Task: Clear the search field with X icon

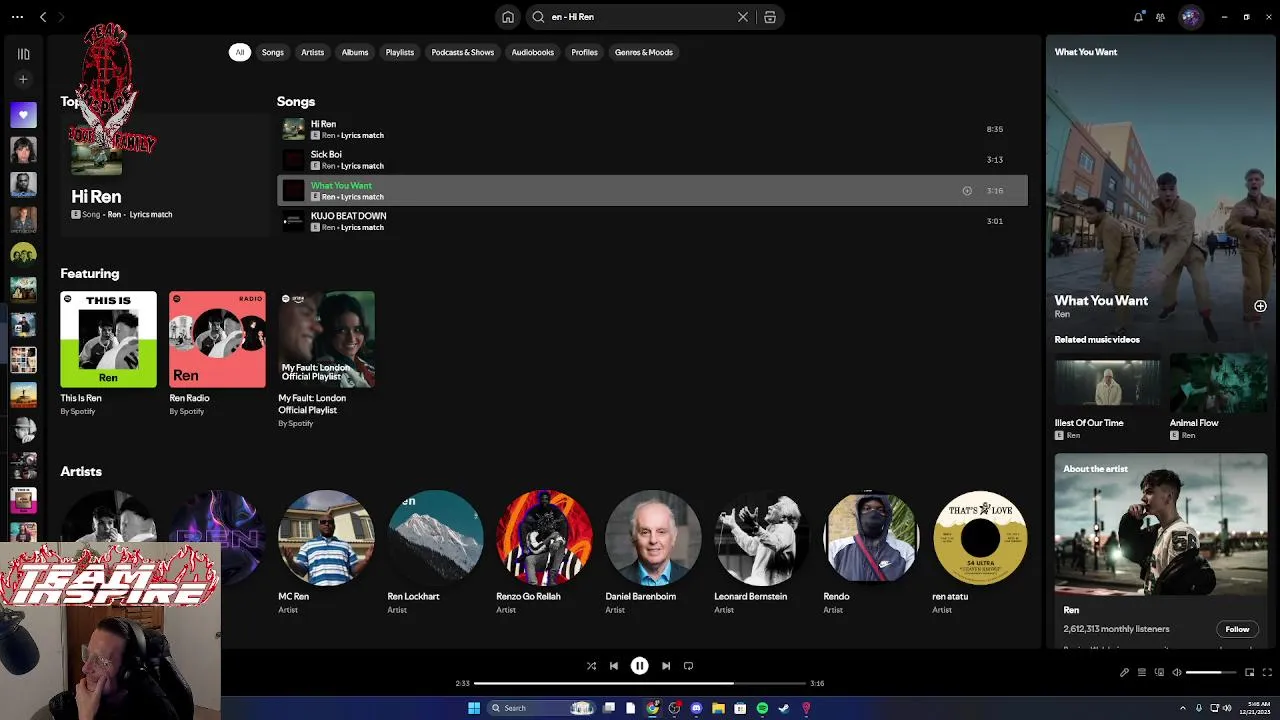Action: point(742,17)
